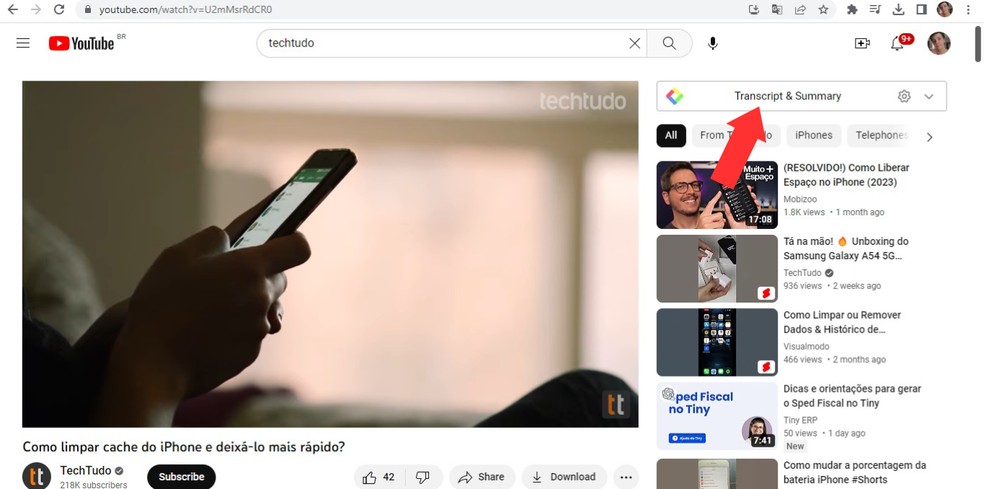The image size is (984, 489).
Task: Click the share page icon in address bar
Action: pyautogui.click(x=800, y=9)
